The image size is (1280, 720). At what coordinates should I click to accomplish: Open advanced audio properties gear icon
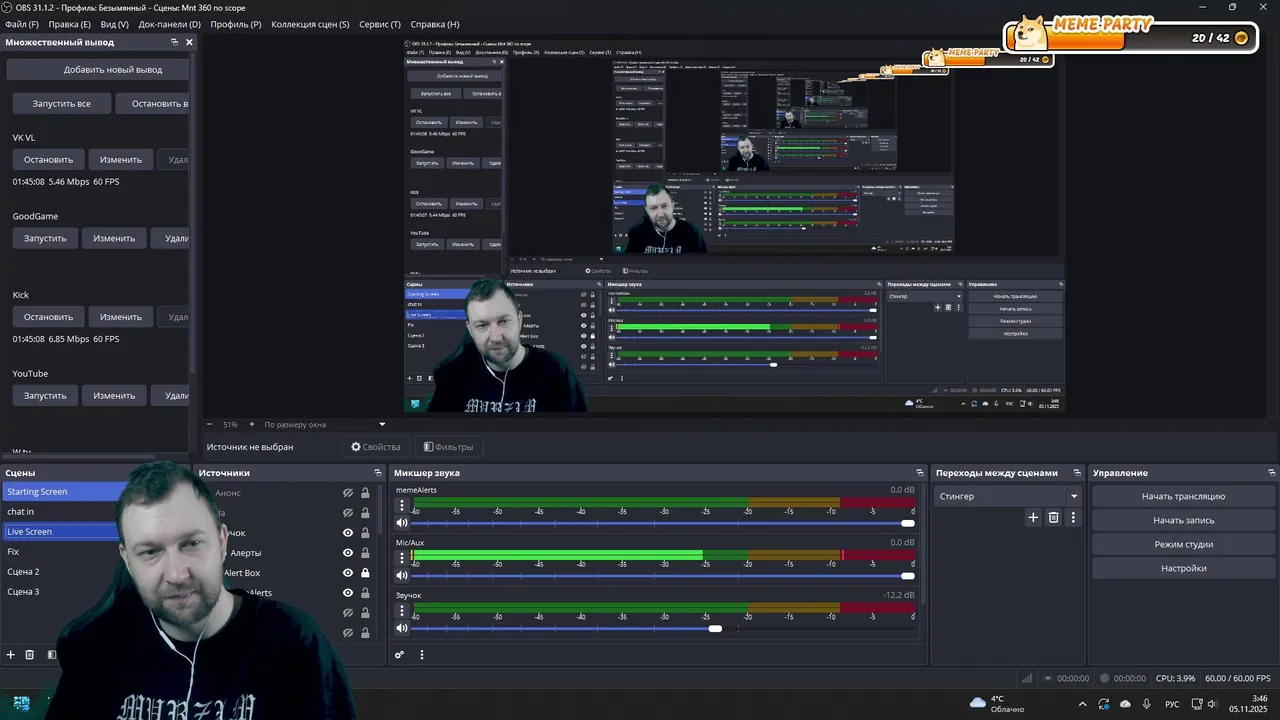pos(399,655)
